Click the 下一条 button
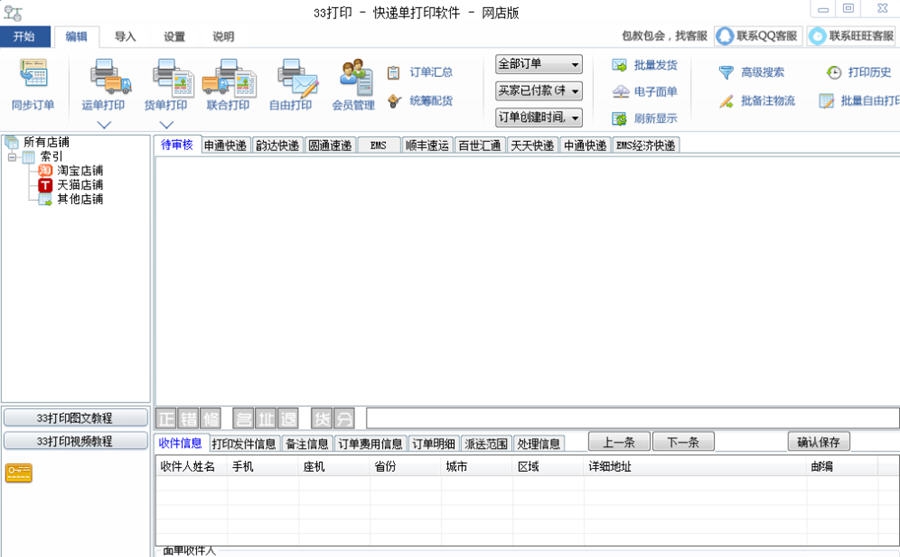 684,442
